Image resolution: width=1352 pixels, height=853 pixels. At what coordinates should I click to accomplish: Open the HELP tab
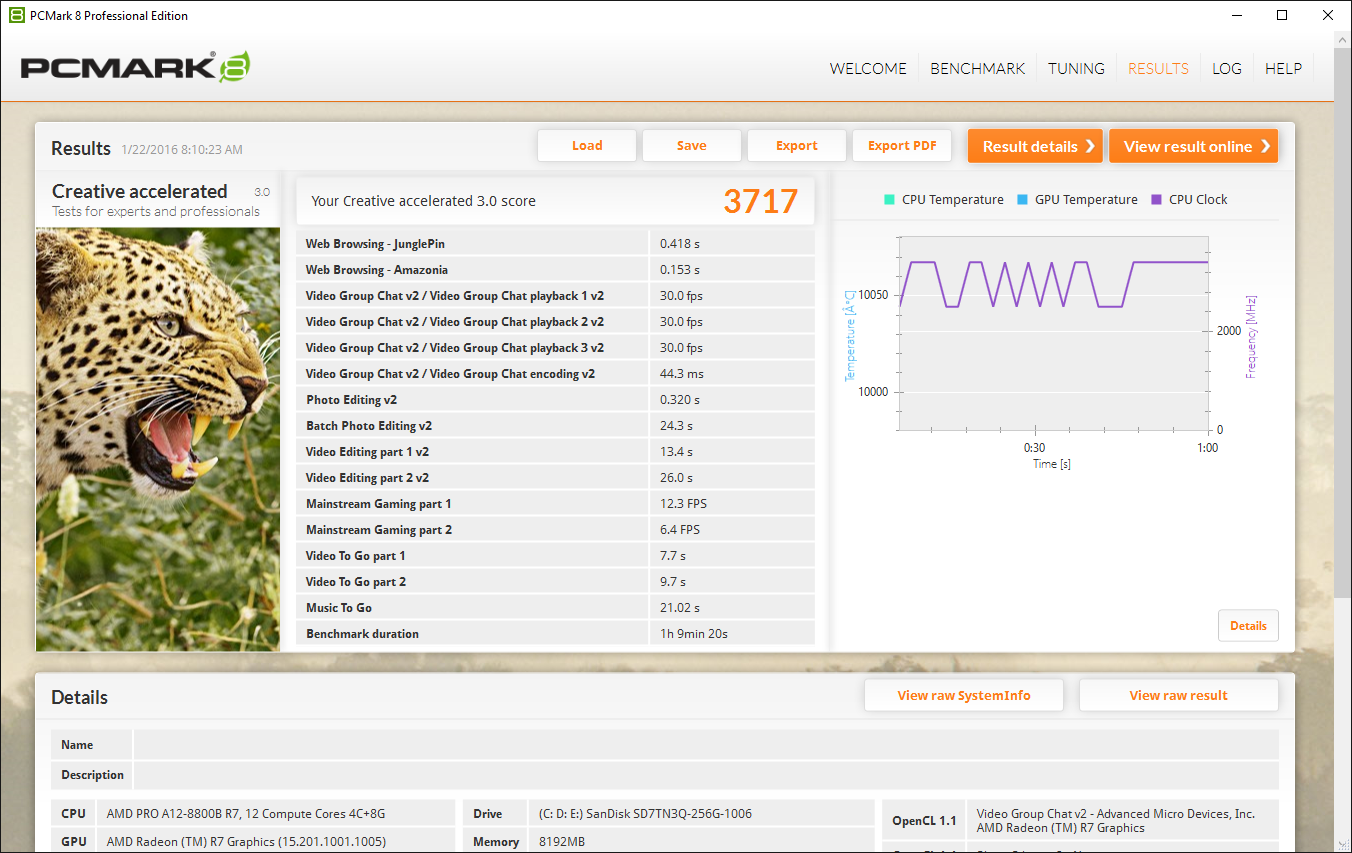point(1283,68)
